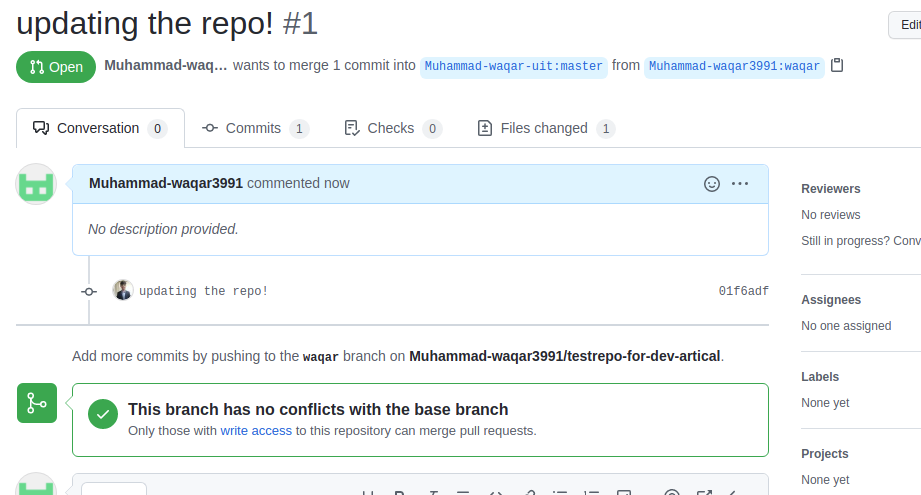
Task: Copy the head branch name with clipboard icon
Action: [x=837, y=65]
